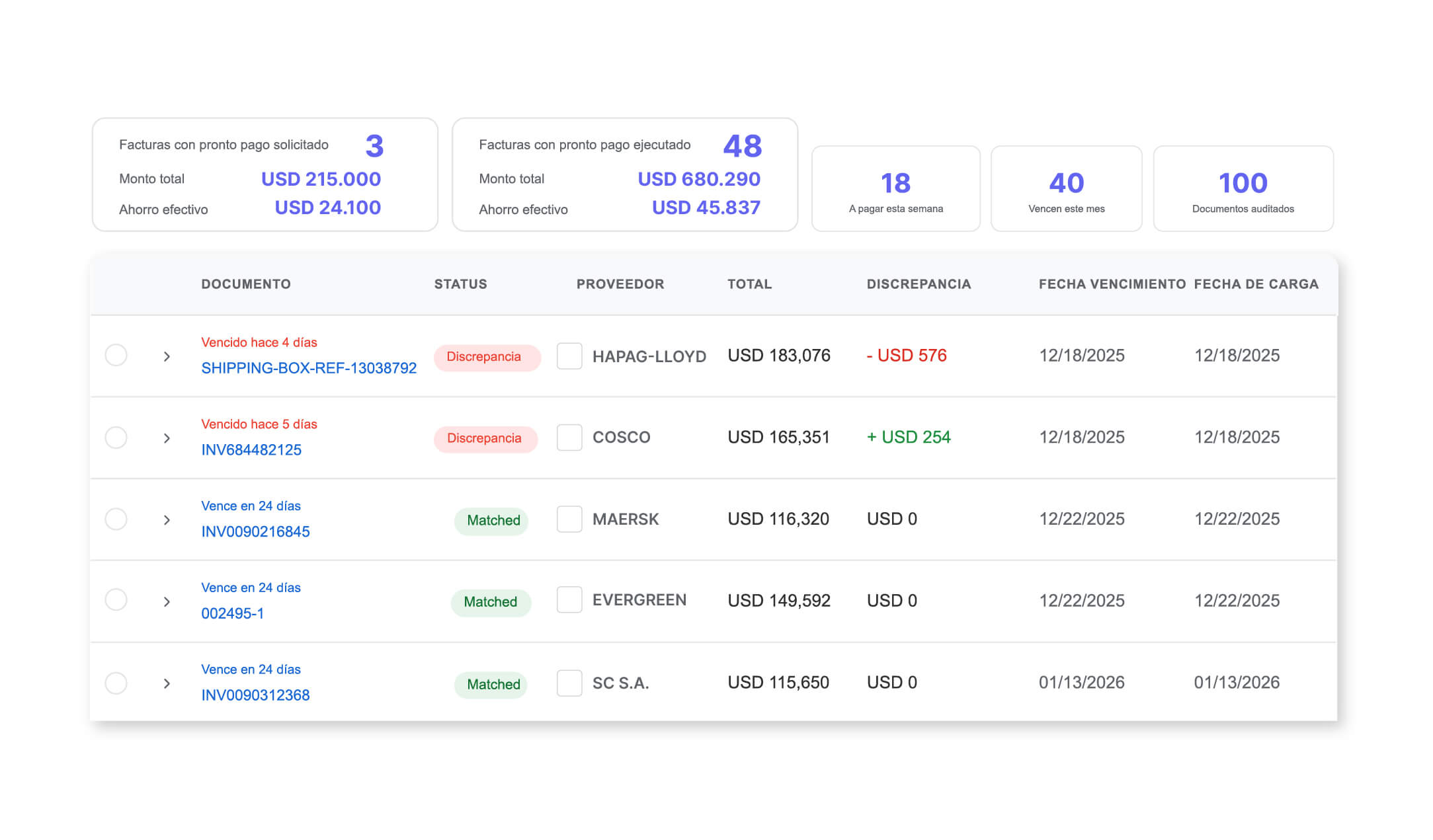
Task: Select the radio button for the HAPAG-LLOYD row
Action: click(116, 356)
